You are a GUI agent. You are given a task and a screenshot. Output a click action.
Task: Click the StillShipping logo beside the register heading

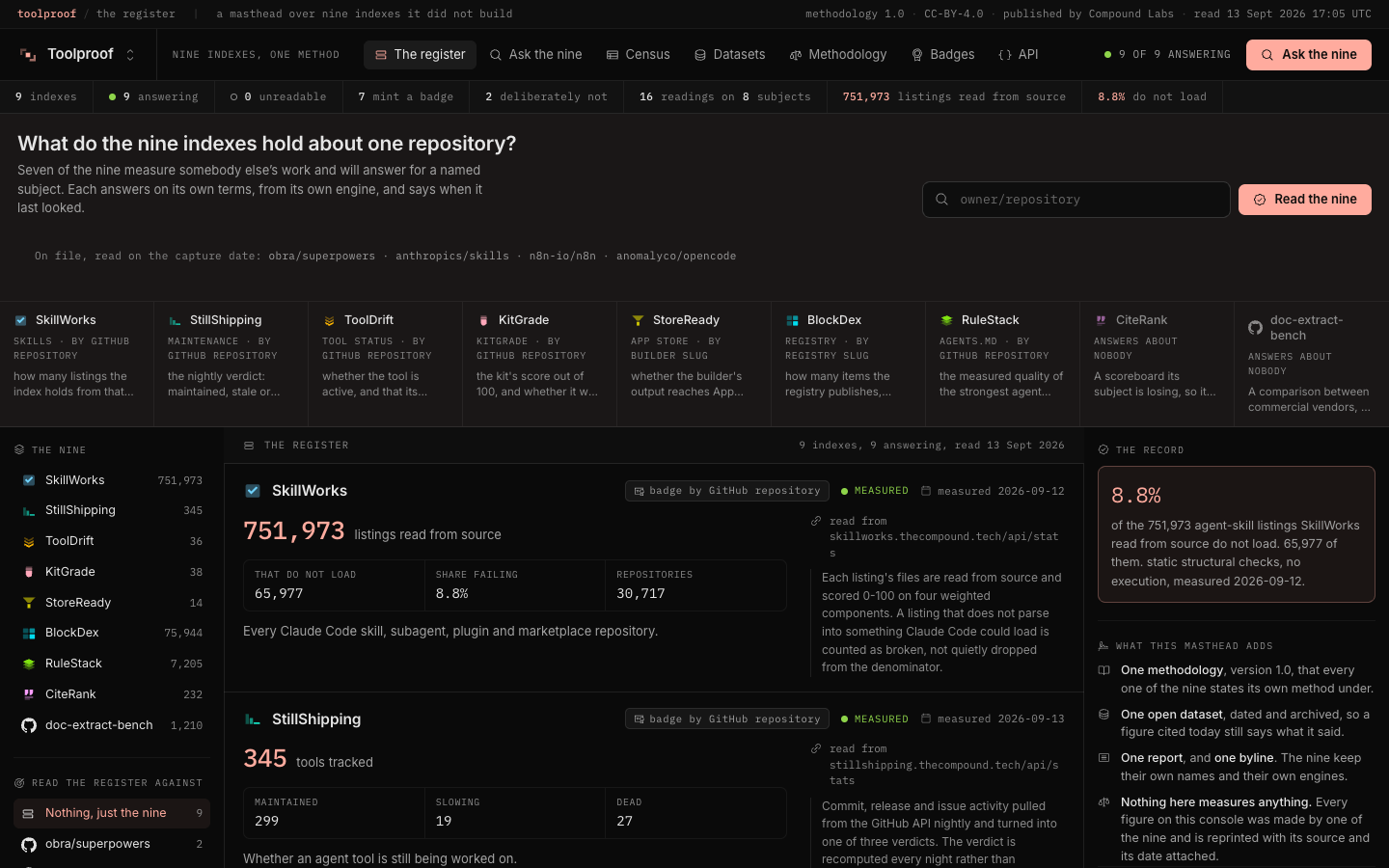253,719
